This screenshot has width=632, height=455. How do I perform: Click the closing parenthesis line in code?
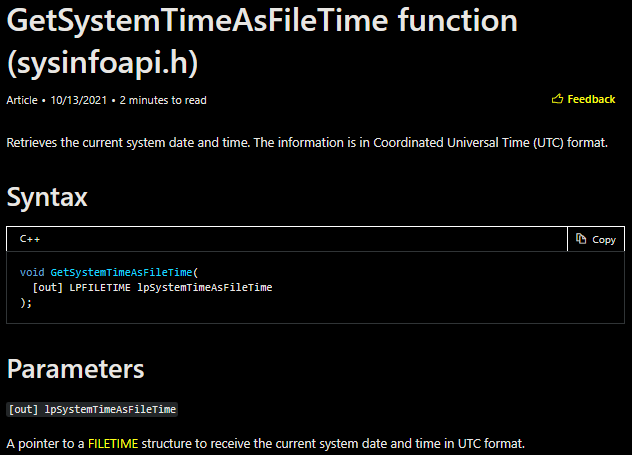[26, 302]
